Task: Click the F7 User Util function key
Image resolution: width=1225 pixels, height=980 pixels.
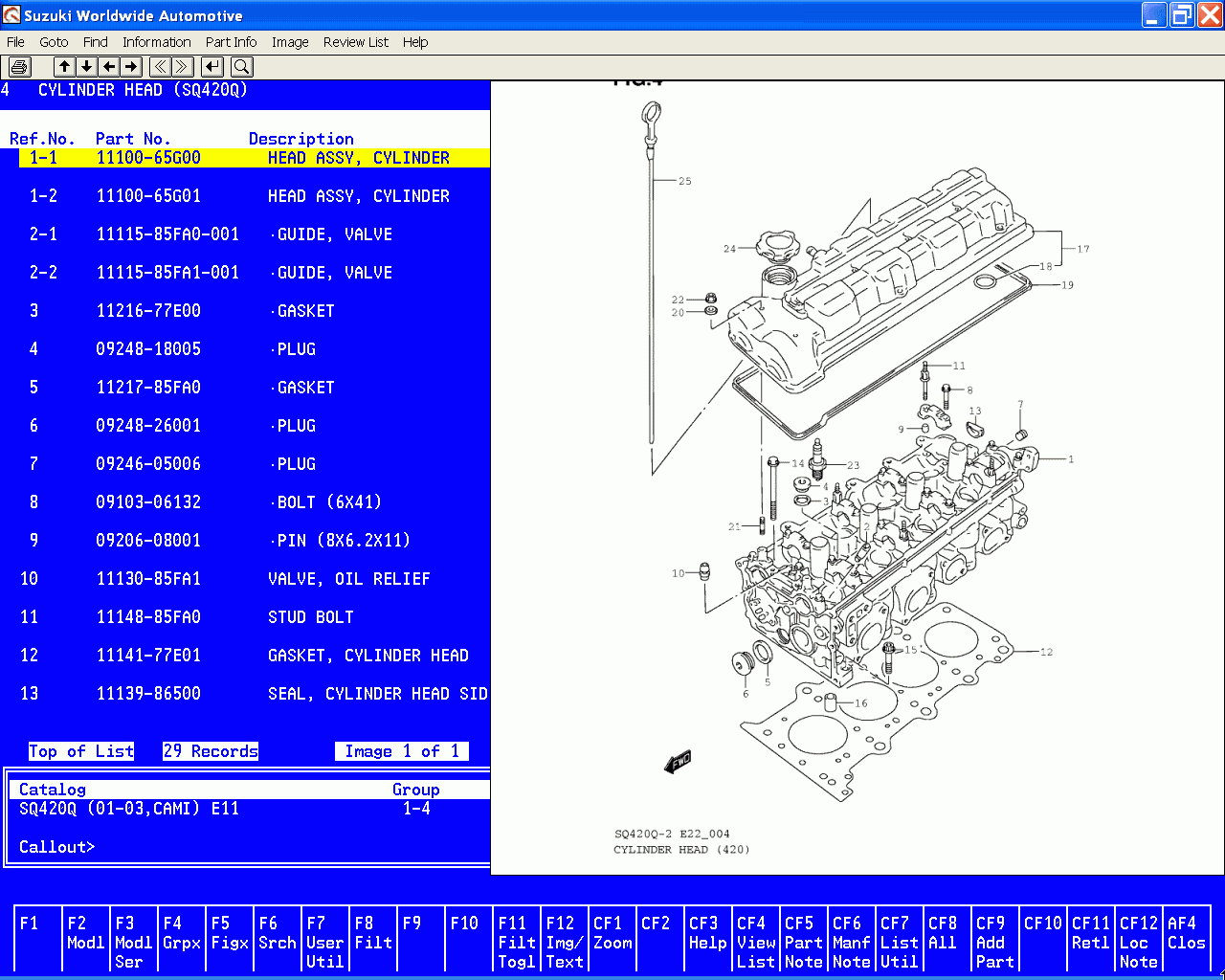Action: pyautogui.click(x=325, y=939)
